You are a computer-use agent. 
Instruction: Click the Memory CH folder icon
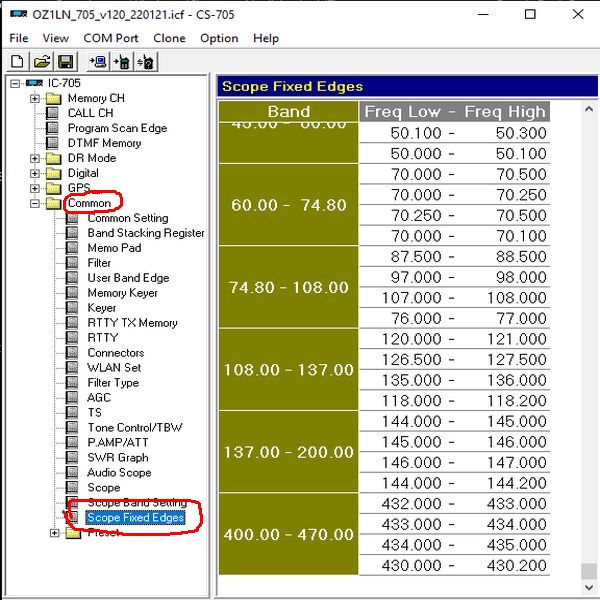tap(54, 98)
